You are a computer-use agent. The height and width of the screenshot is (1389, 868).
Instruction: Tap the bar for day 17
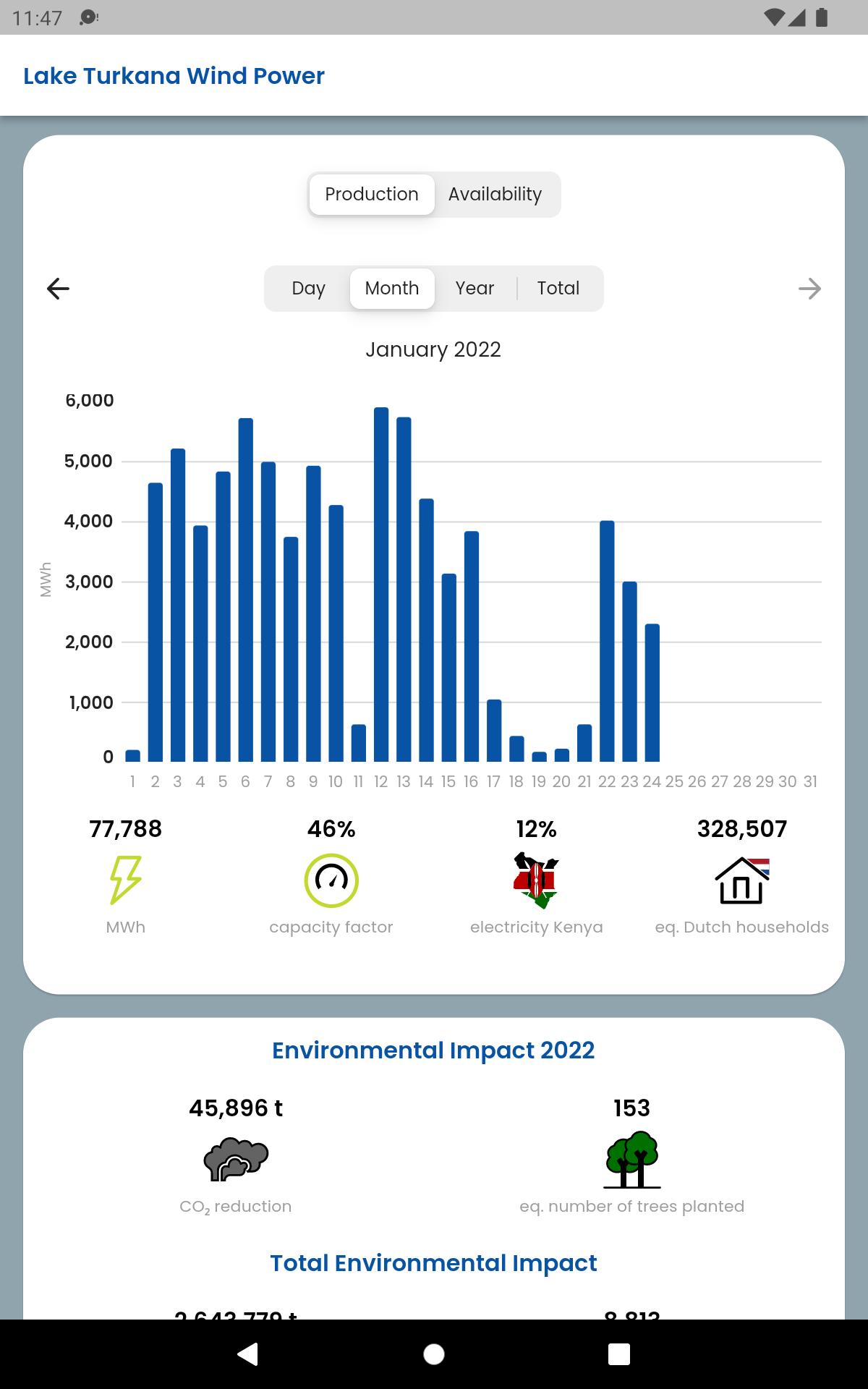tap(494, 731)
